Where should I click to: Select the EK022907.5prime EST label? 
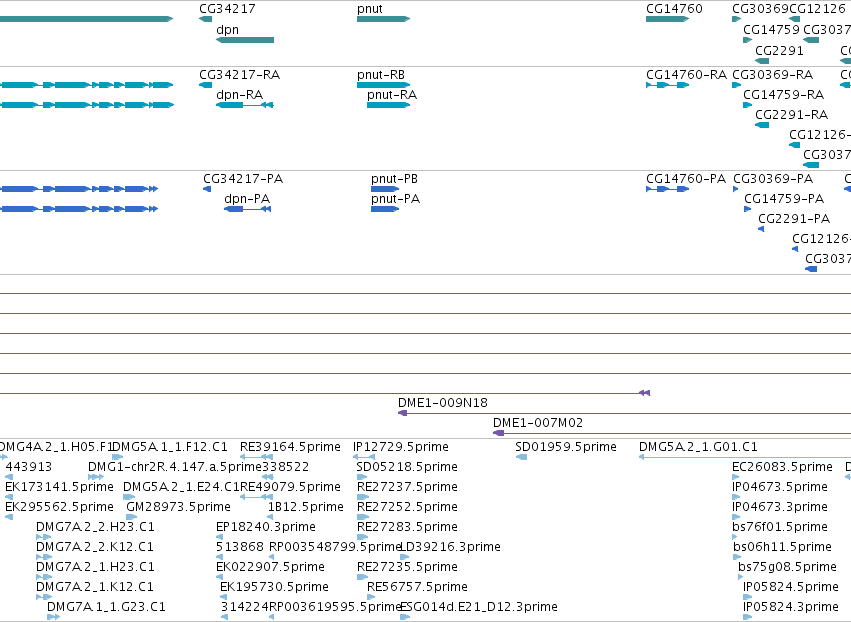tap(270, 568)
